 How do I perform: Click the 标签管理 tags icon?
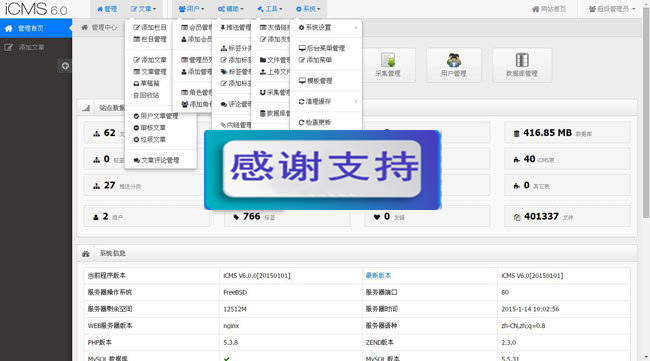tap(224, 72)
